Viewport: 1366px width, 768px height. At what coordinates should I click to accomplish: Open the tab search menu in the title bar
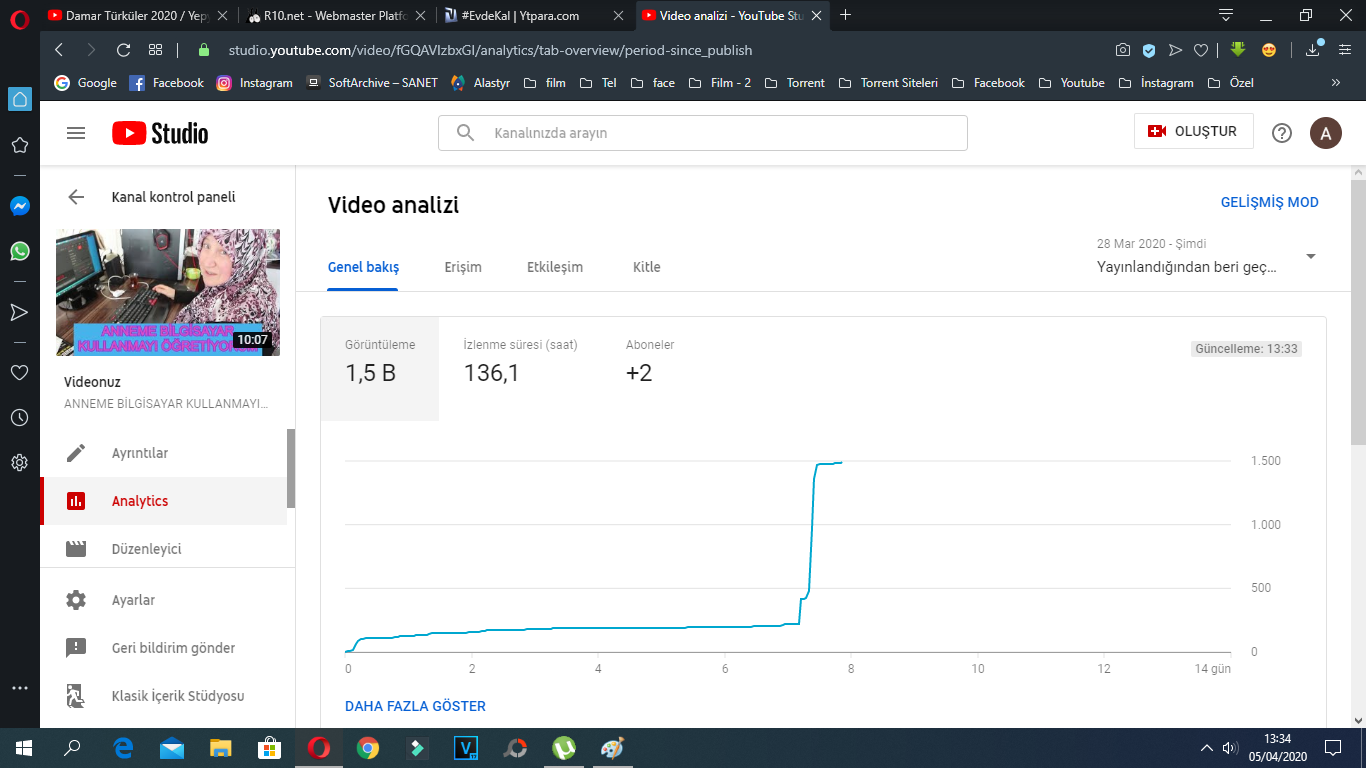1226,15
